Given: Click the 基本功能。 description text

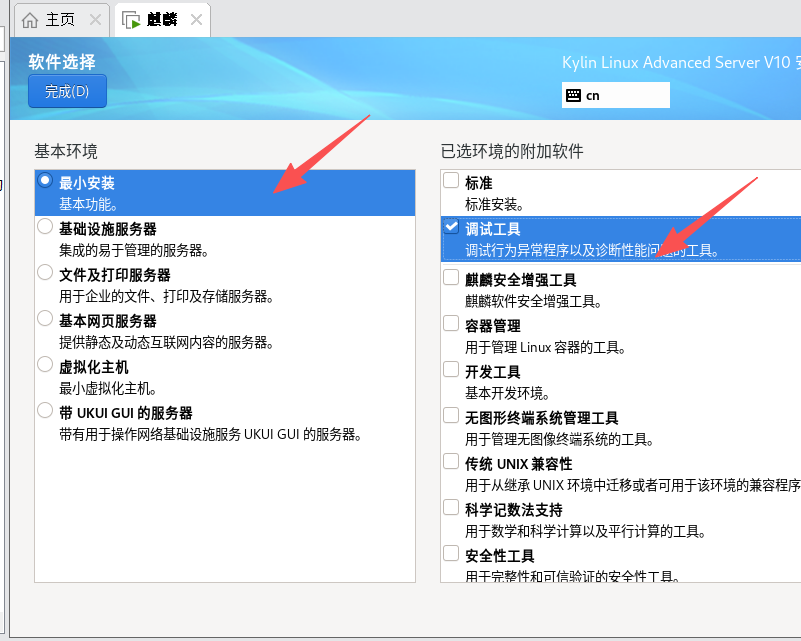Looking at the screenshot, I should 88,204.
